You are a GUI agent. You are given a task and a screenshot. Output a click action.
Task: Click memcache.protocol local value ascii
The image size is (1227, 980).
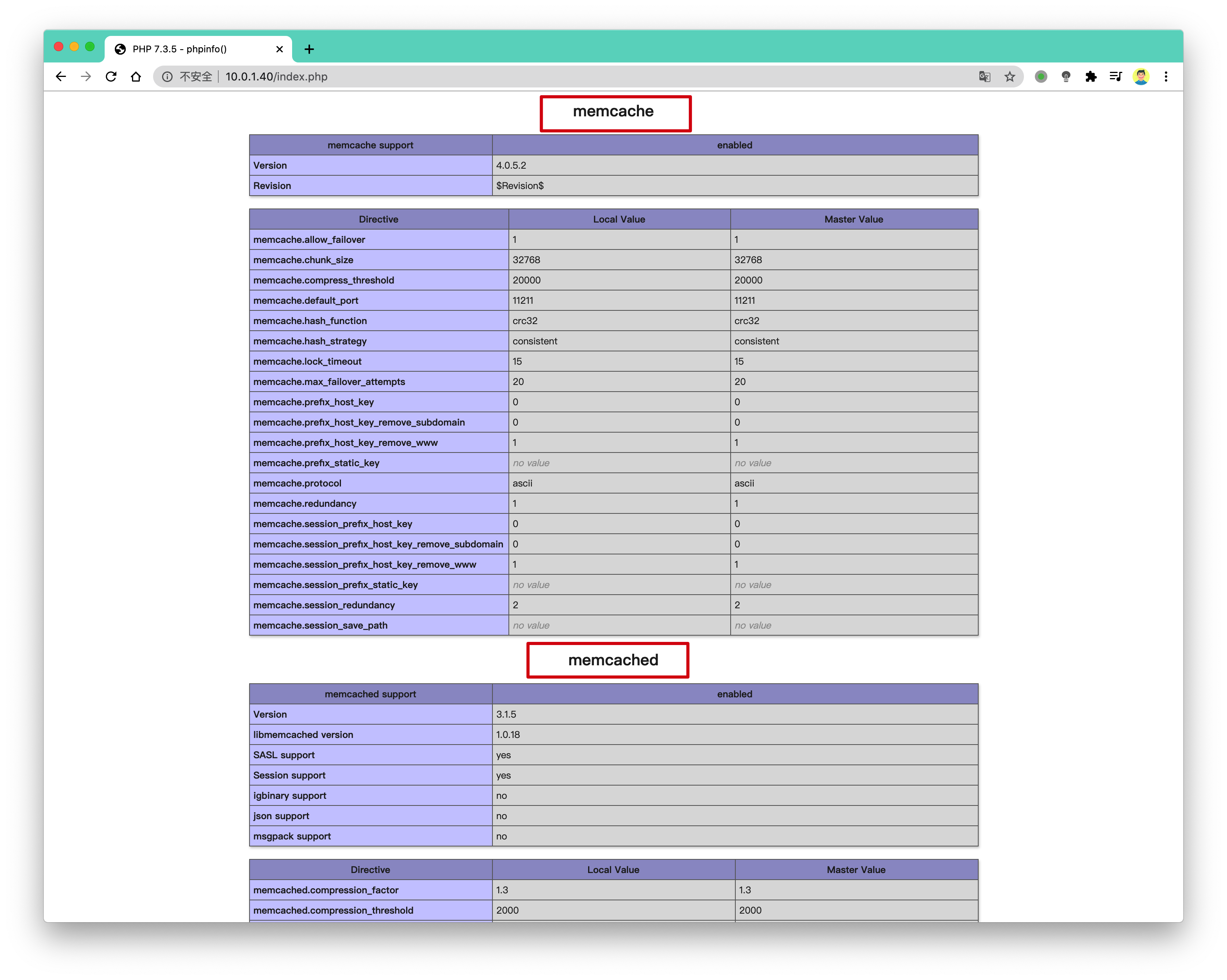point(523,483)
